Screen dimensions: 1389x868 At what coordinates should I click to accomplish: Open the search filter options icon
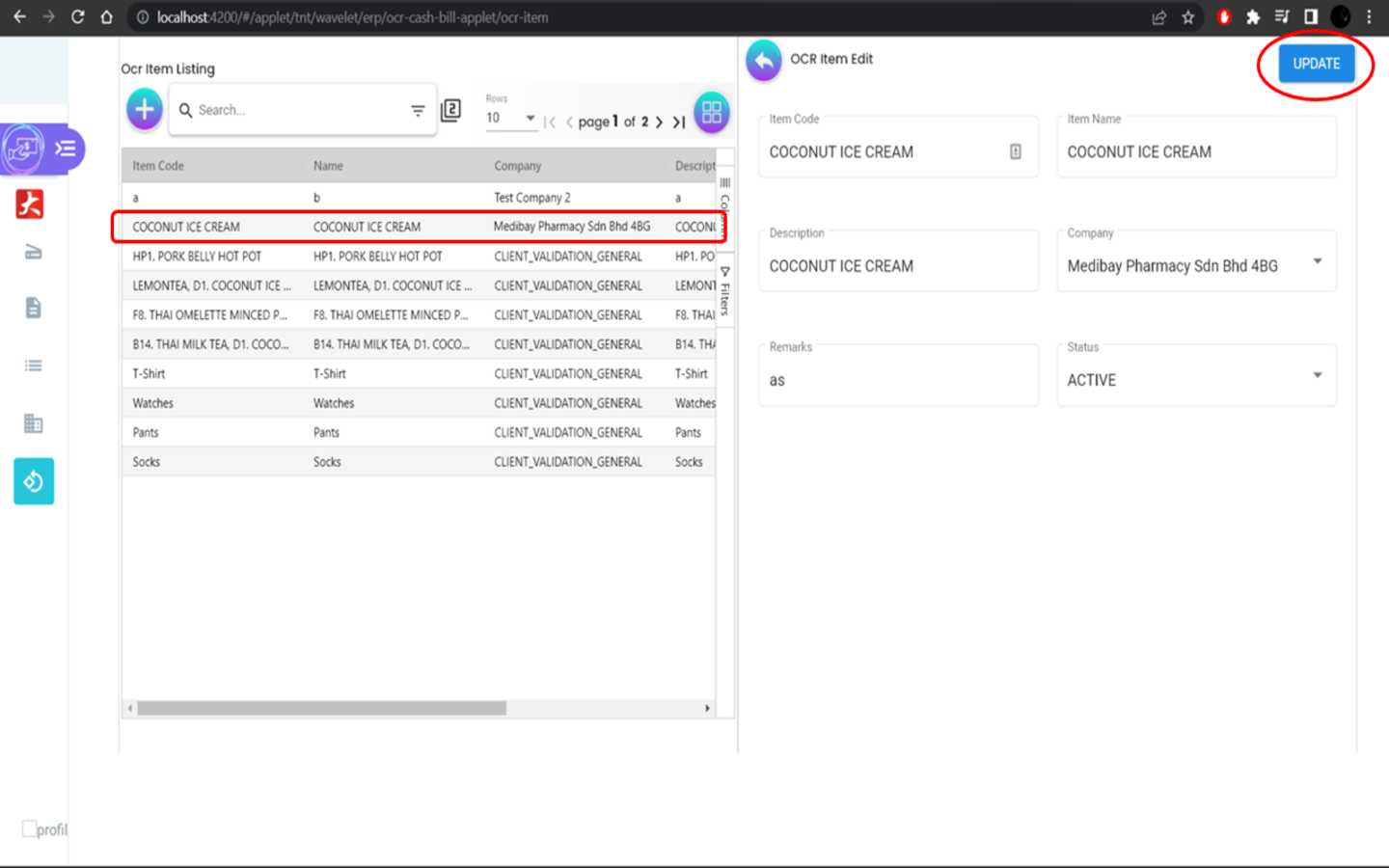418,111
